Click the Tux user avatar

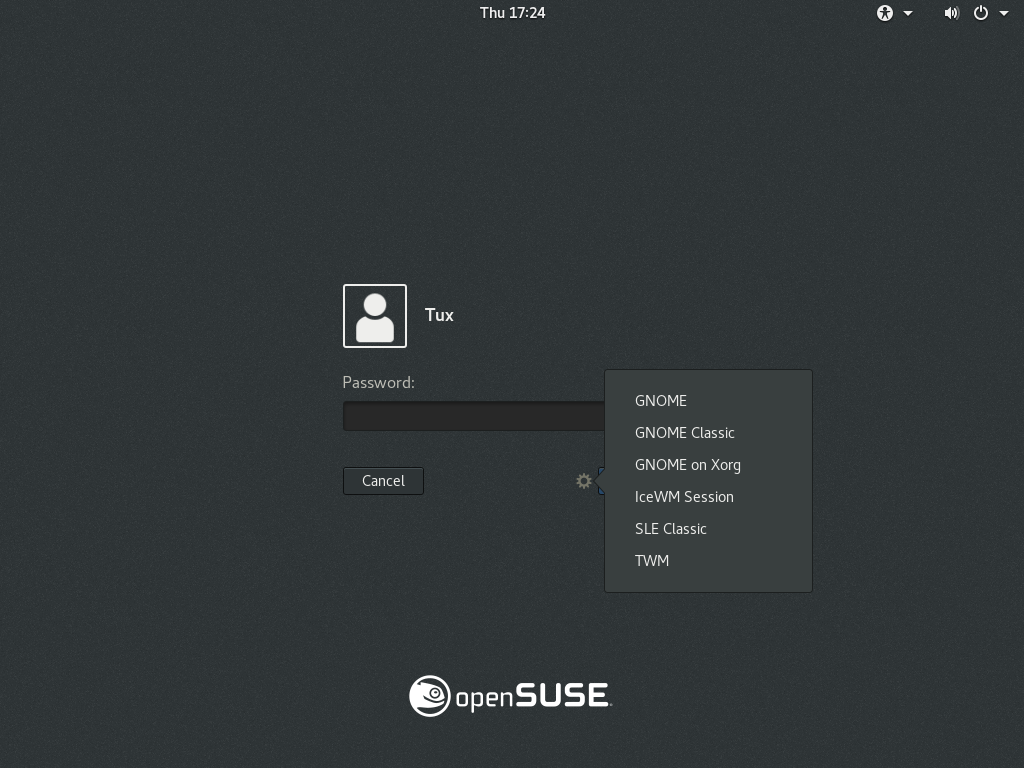pos(375,316)
